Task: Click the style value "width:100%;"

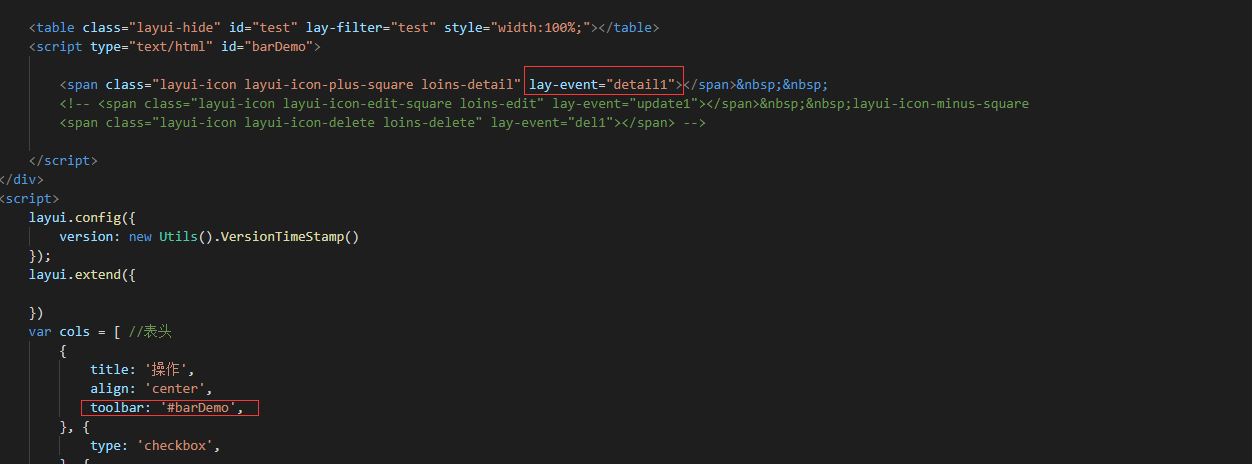Action: coord(541,27)
